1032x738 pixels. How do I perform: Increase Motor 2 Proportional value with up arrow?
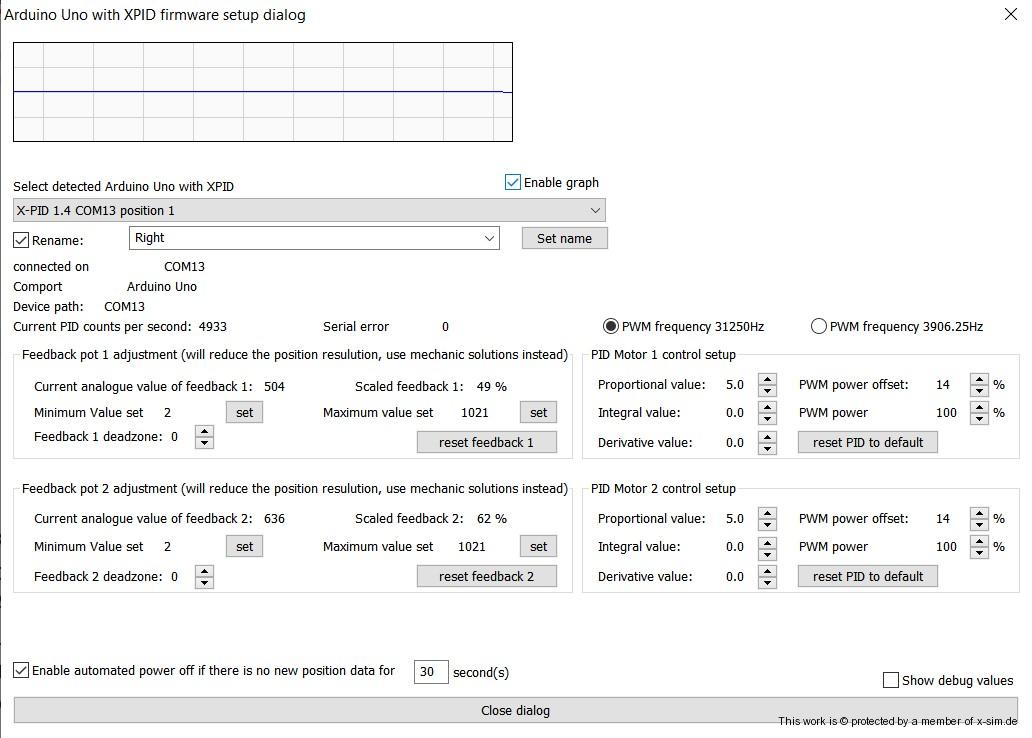pos(767,513)
